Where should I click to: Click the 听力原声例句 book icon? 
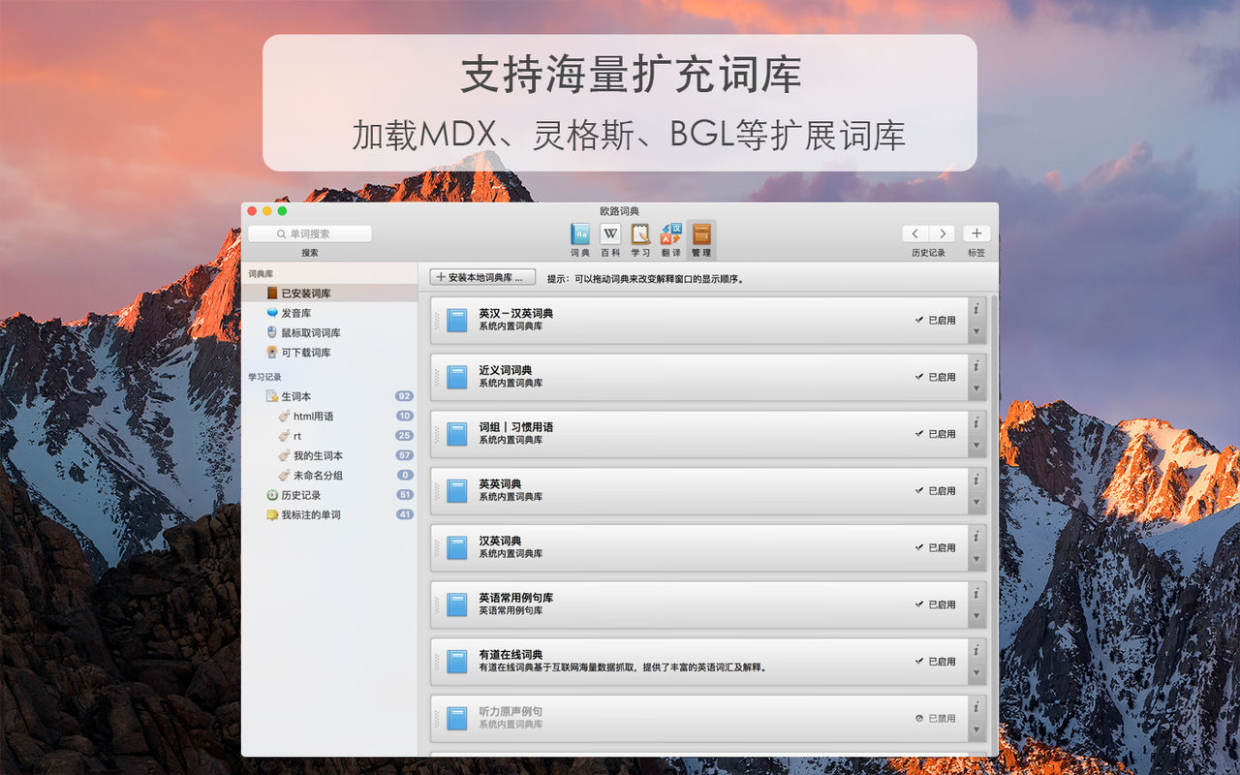tap(457, 718)
